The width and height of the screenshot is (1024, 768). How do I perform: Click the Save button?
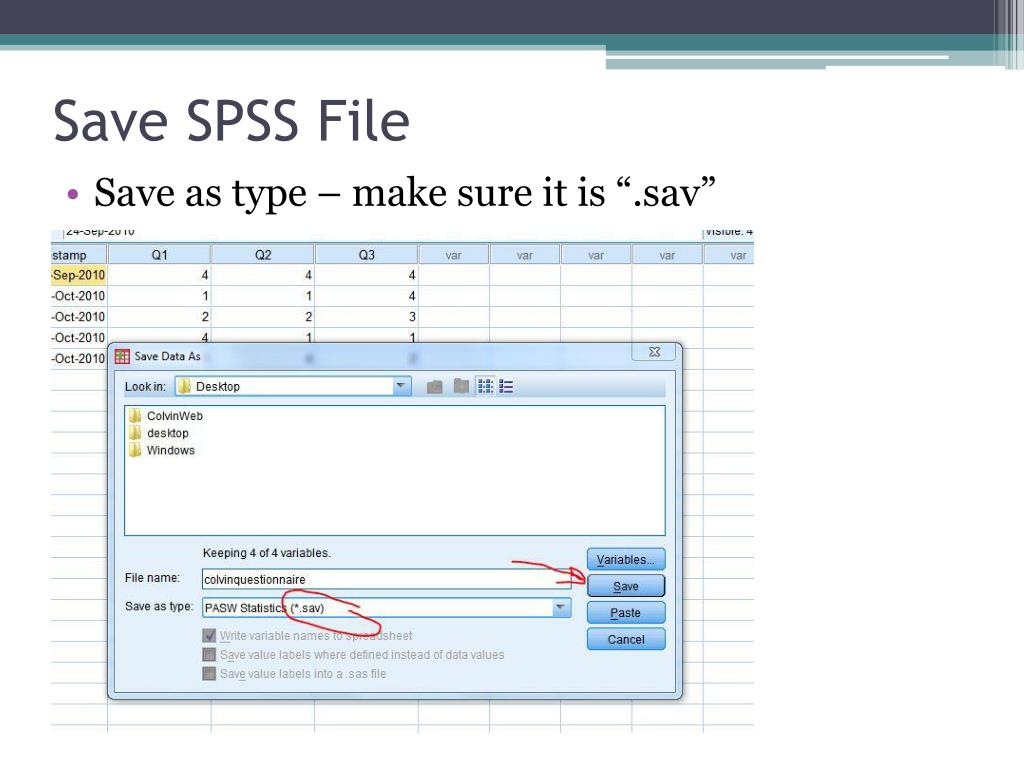tap(625, 585)
